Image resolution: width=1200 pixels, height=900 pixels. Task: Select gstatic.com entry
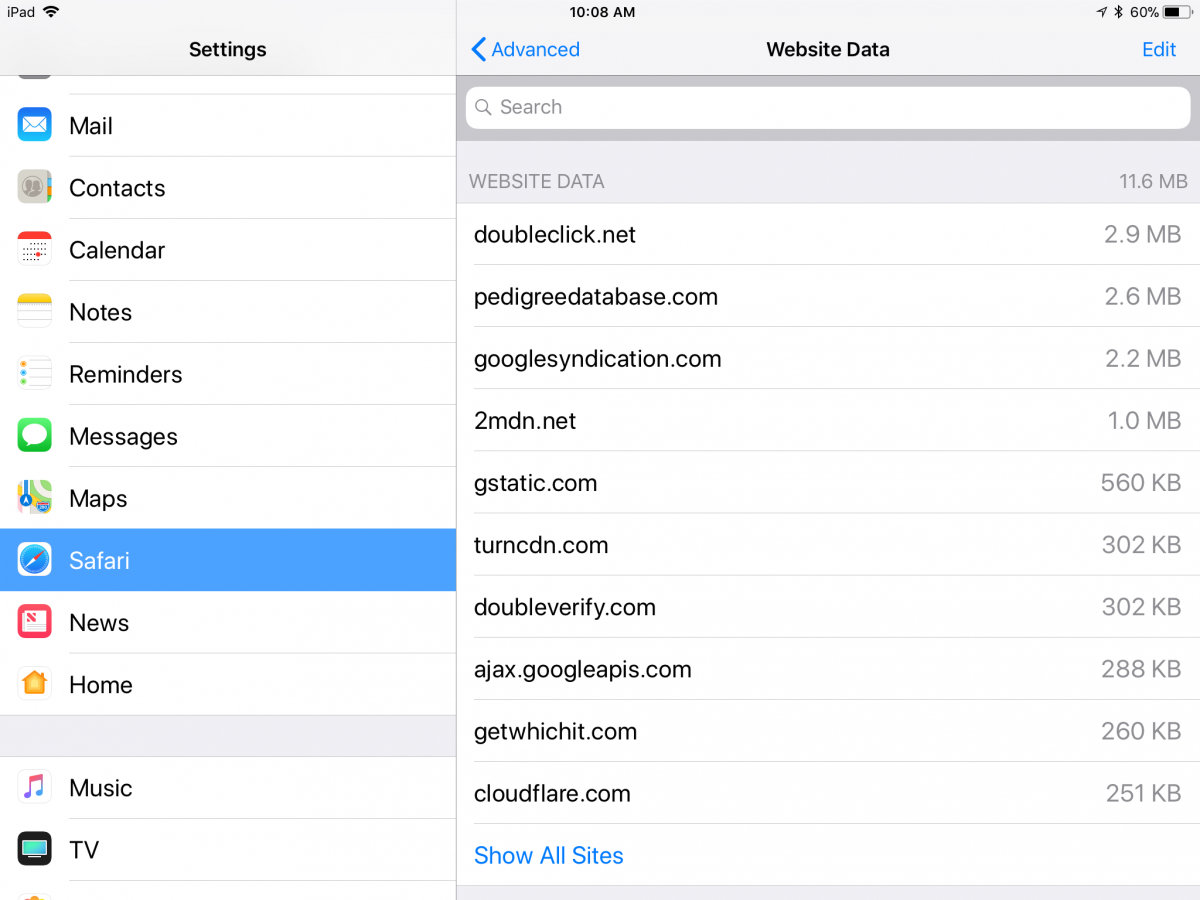tap(828, 482)
